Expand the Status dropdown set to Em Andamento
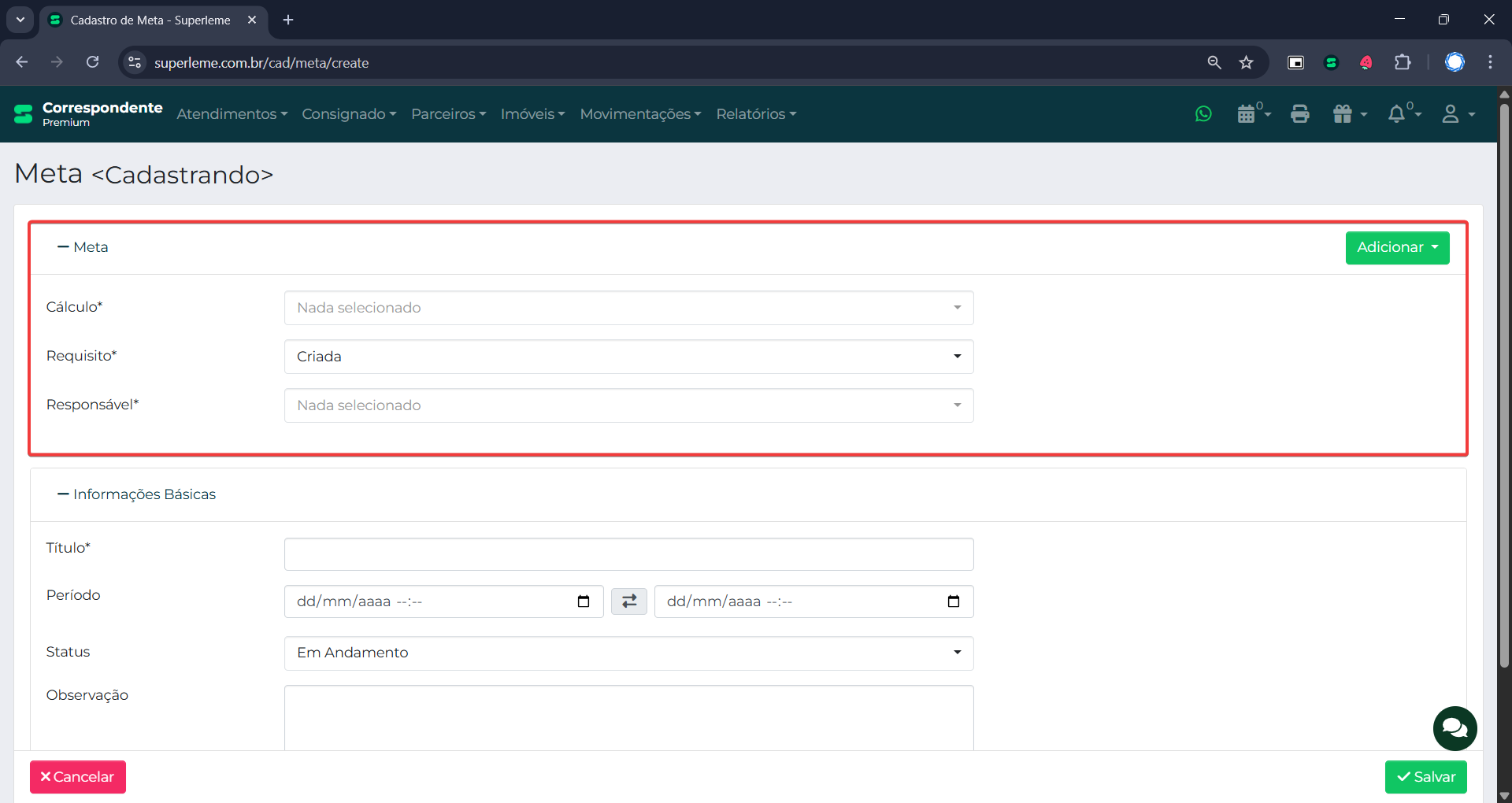 coord(628,653)
